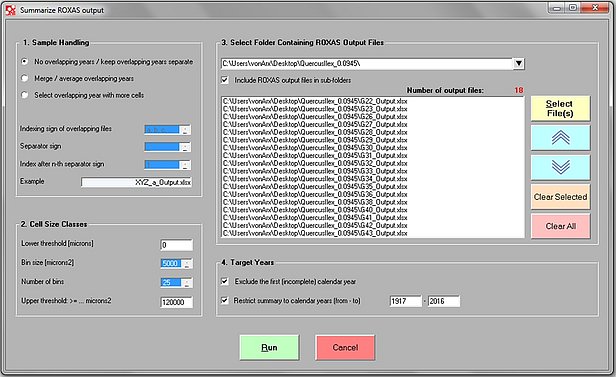
Task: Click the Clear All button
Action: click(560, 226)
